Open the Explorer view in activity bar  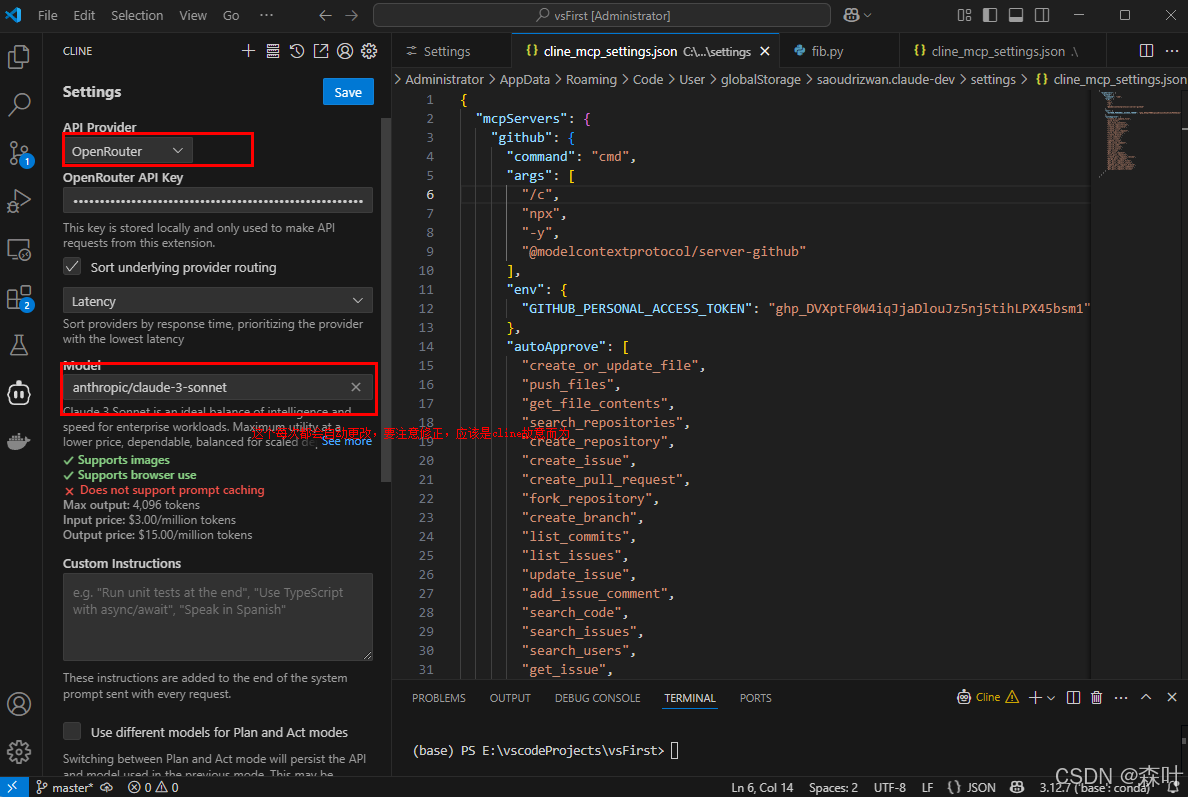tap(19, 57)
